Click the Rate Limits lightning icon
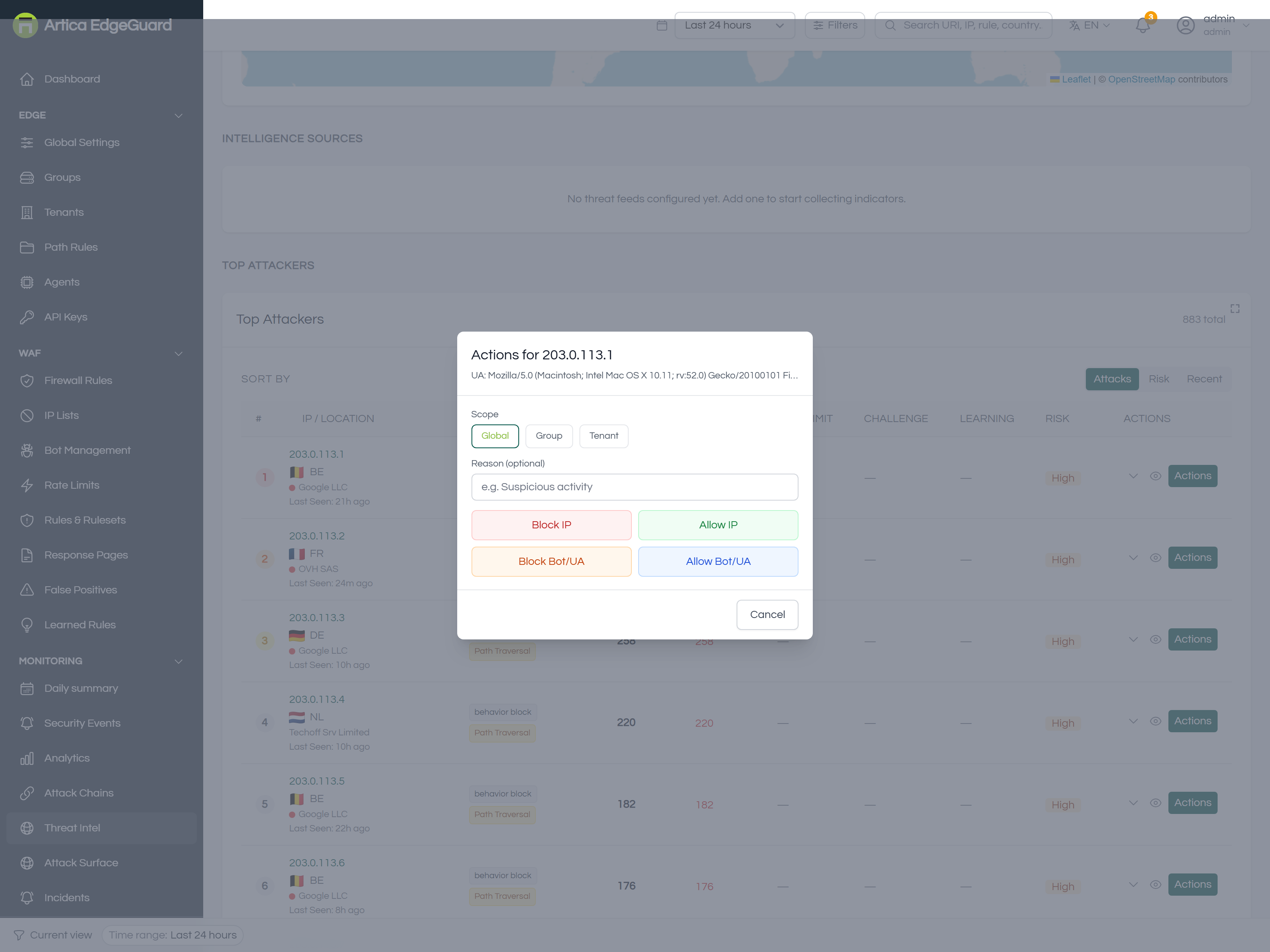This screenshot has width=1270, height=952. pyautogui.click(x=27, y=486)
